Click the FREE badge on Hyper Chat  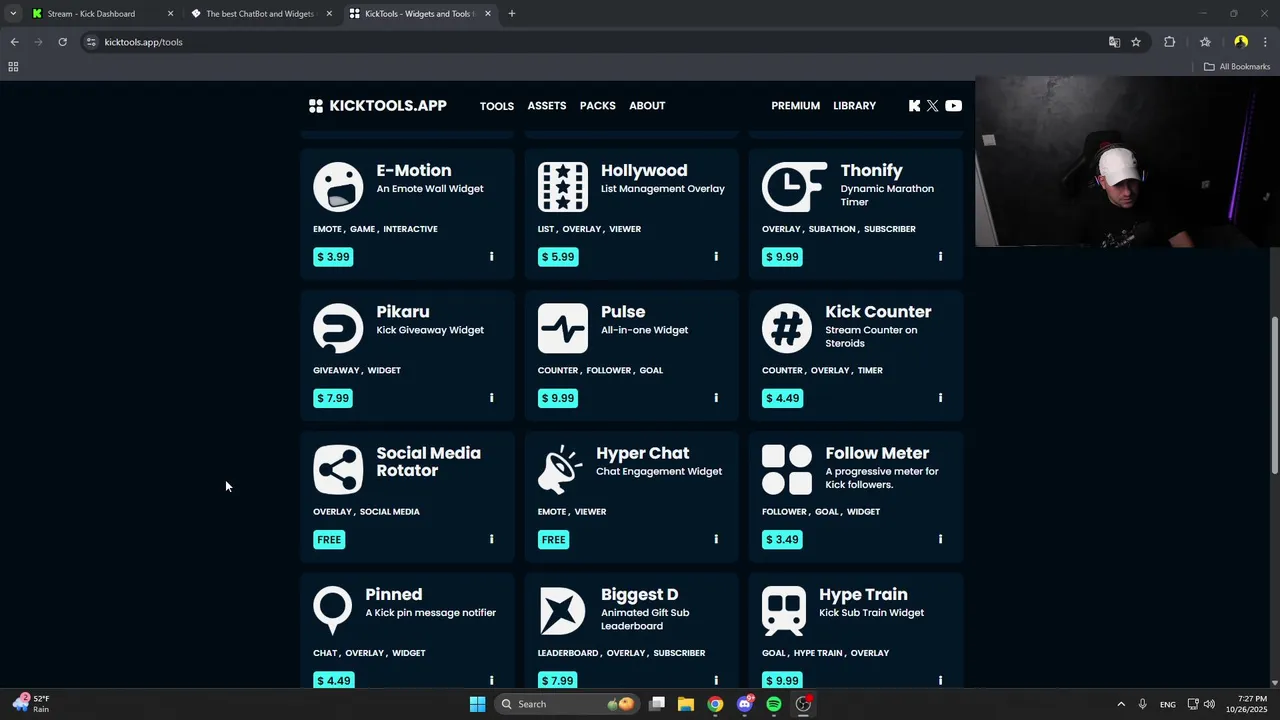point(554,539)
